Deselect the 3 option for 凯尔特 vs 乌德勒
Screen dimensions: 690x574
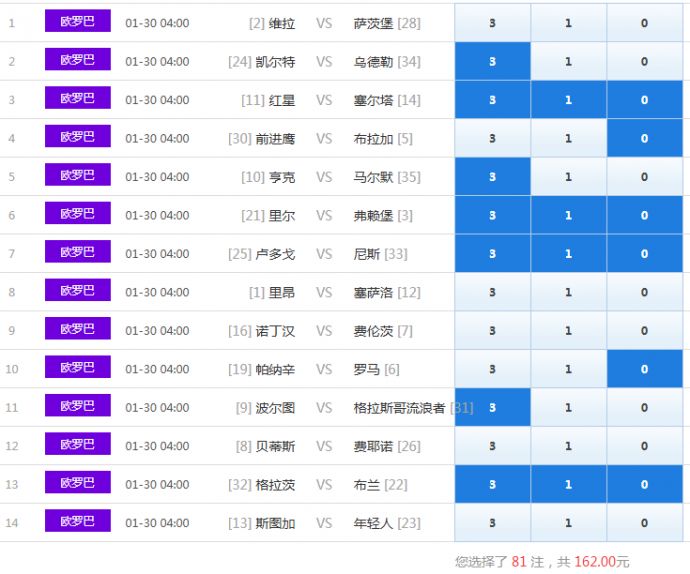coord(492,62)
